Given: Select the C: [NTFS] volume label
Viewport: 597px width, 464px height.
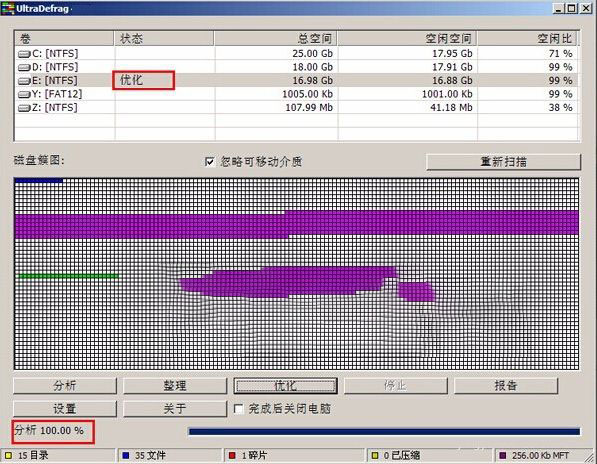Looking at the screenshot, I should click(x=55, y=54).
